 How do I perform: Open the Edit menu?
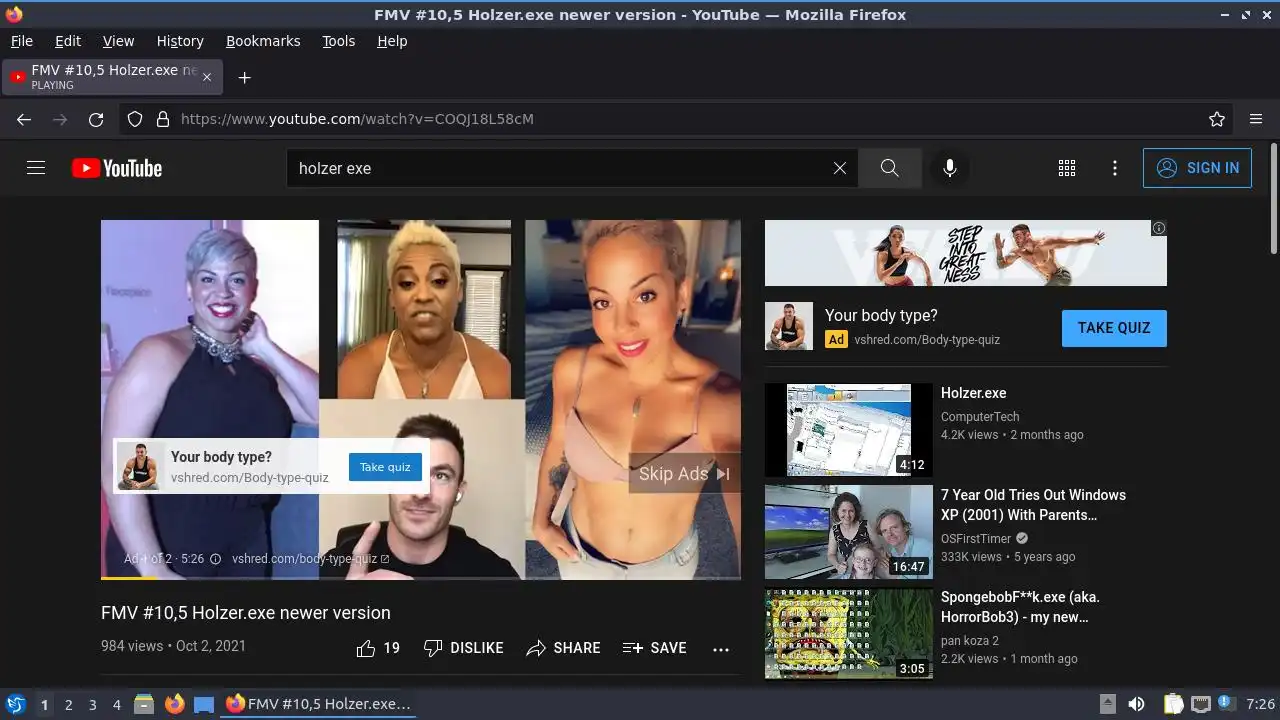click(68, 41)
